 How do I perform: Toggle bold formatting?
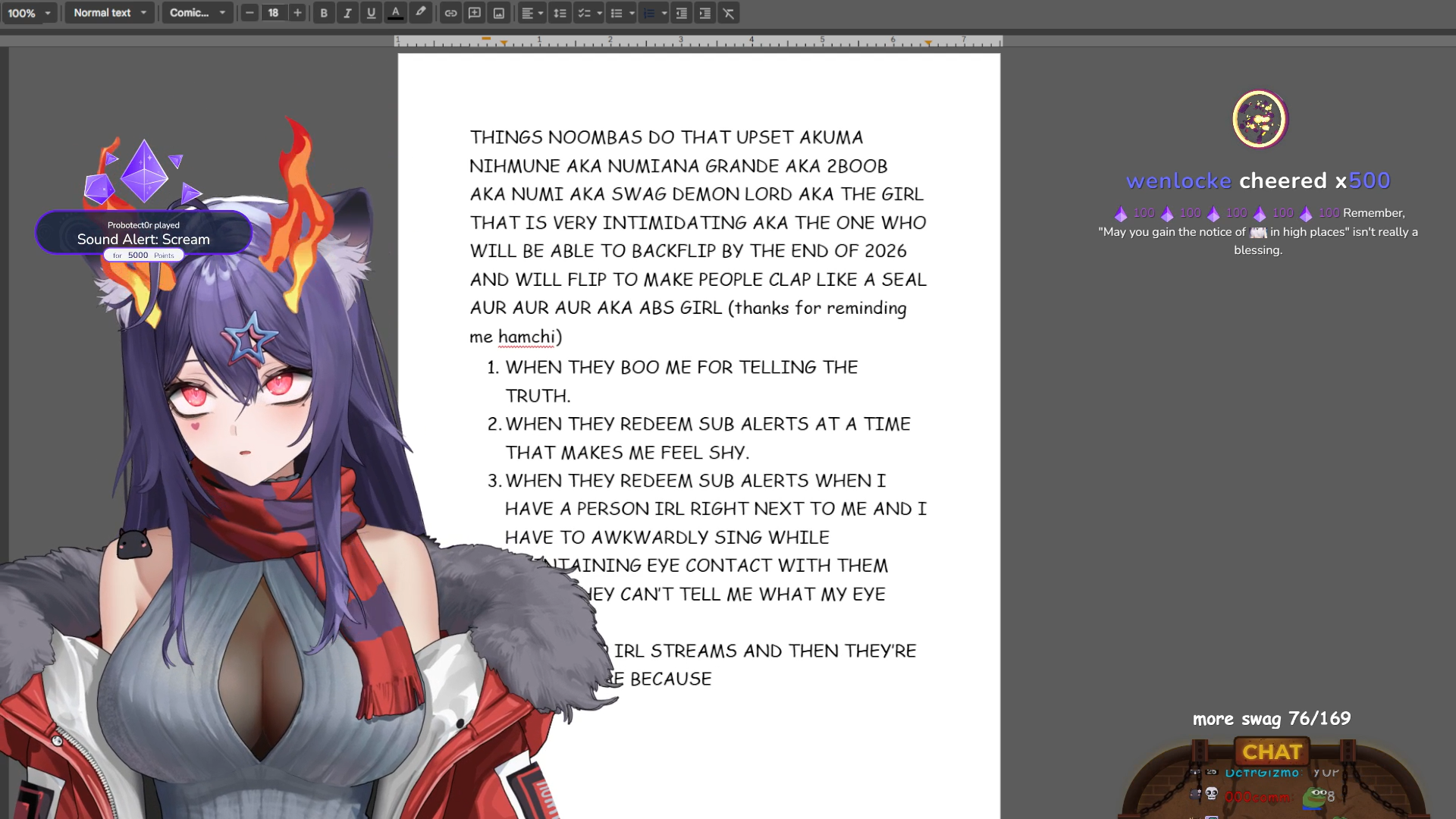click(324, 13)
